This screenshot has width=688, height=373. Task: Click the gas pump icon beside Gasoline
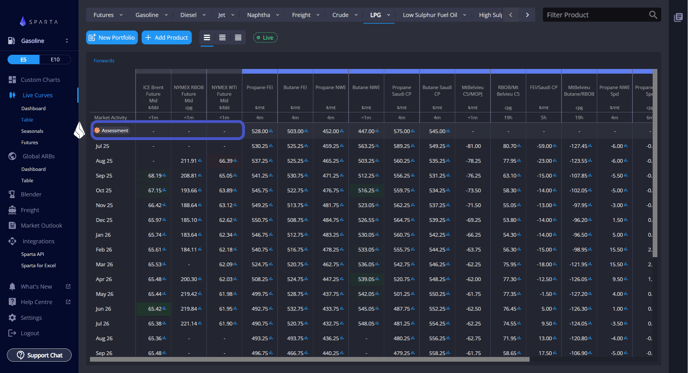pyautogui.click(x=12, y=40)
